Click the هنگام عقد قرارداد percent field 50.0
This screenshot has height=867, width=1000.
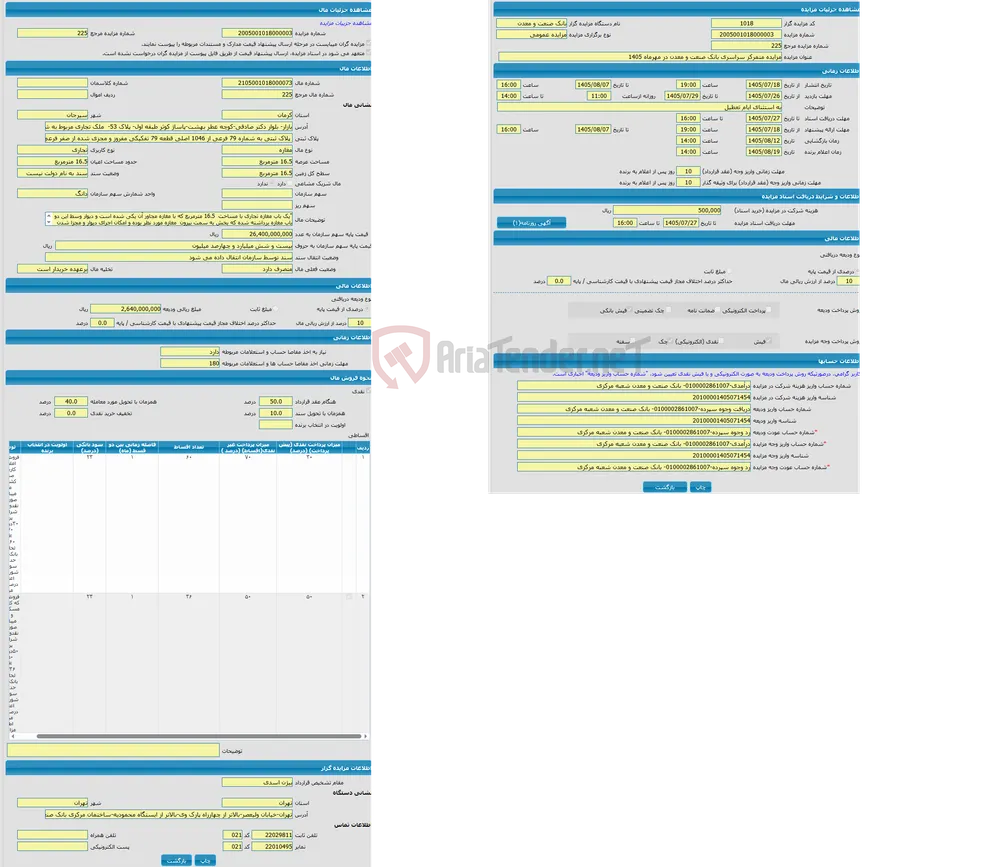pyautogui.click(x=276, y=402)
